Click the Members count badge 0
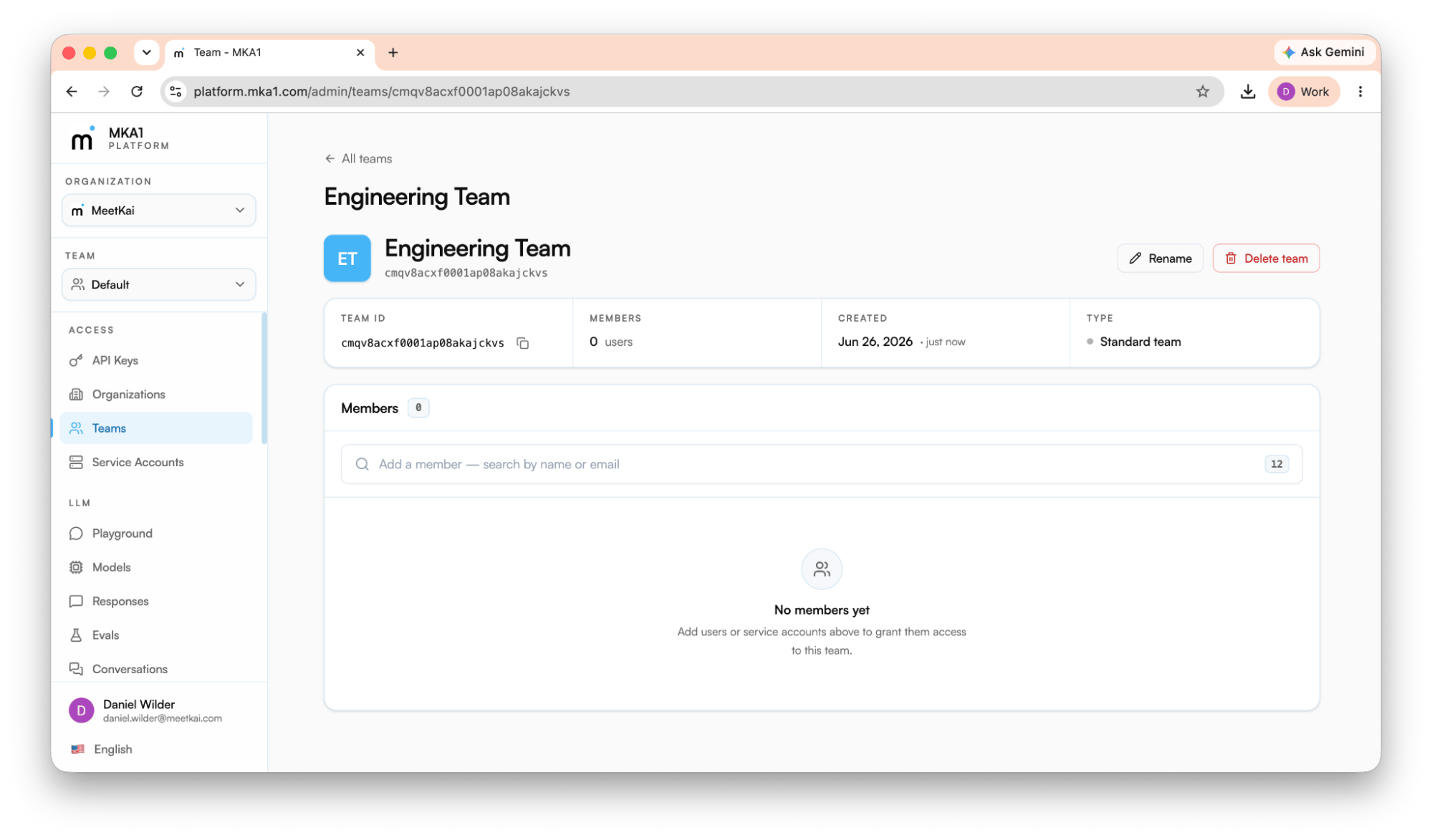Screen dimensions: 1432x840 (x=418, y=408)
